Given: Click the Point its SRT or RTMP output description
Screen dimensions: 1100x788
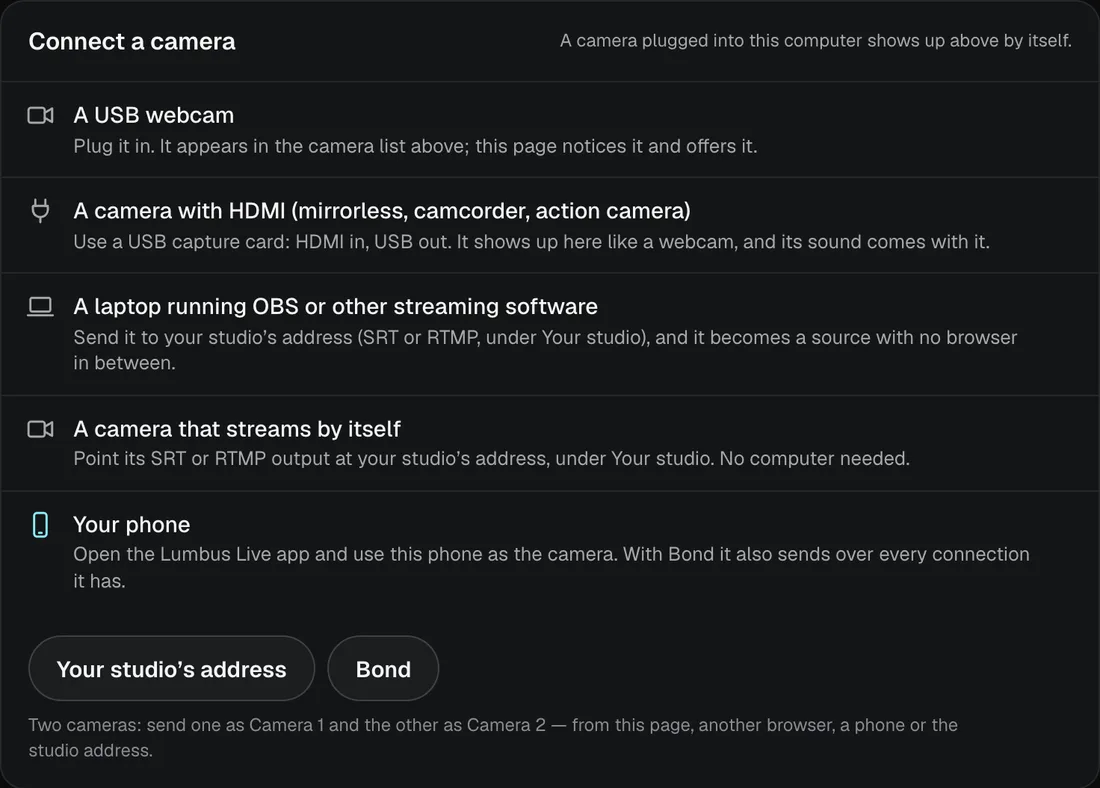Looking at the screenshot, I should (x=491, y=459).
